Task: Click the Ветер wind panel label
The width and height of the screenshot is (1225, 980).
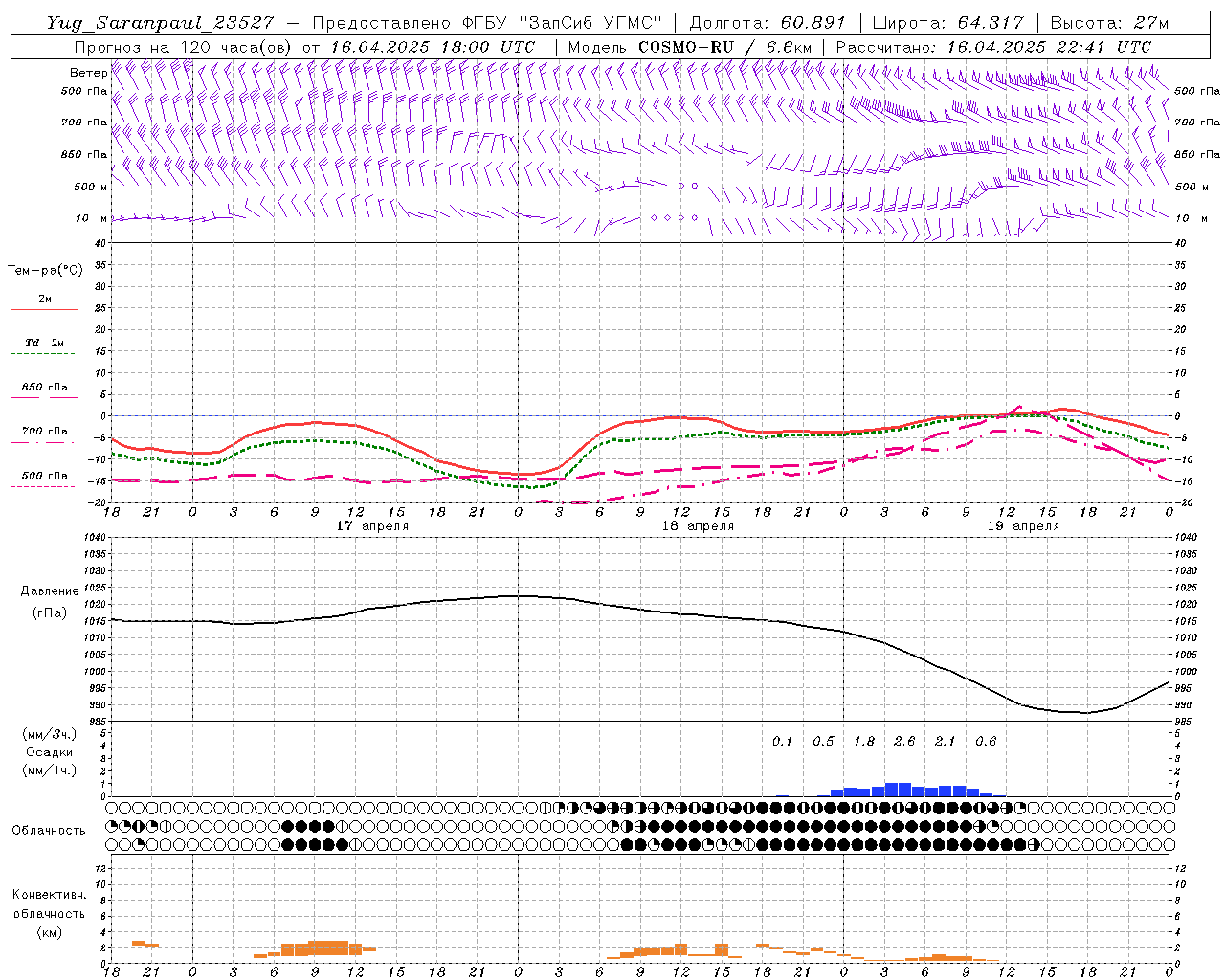Action: pyautogui.click(x=89, y=73)
